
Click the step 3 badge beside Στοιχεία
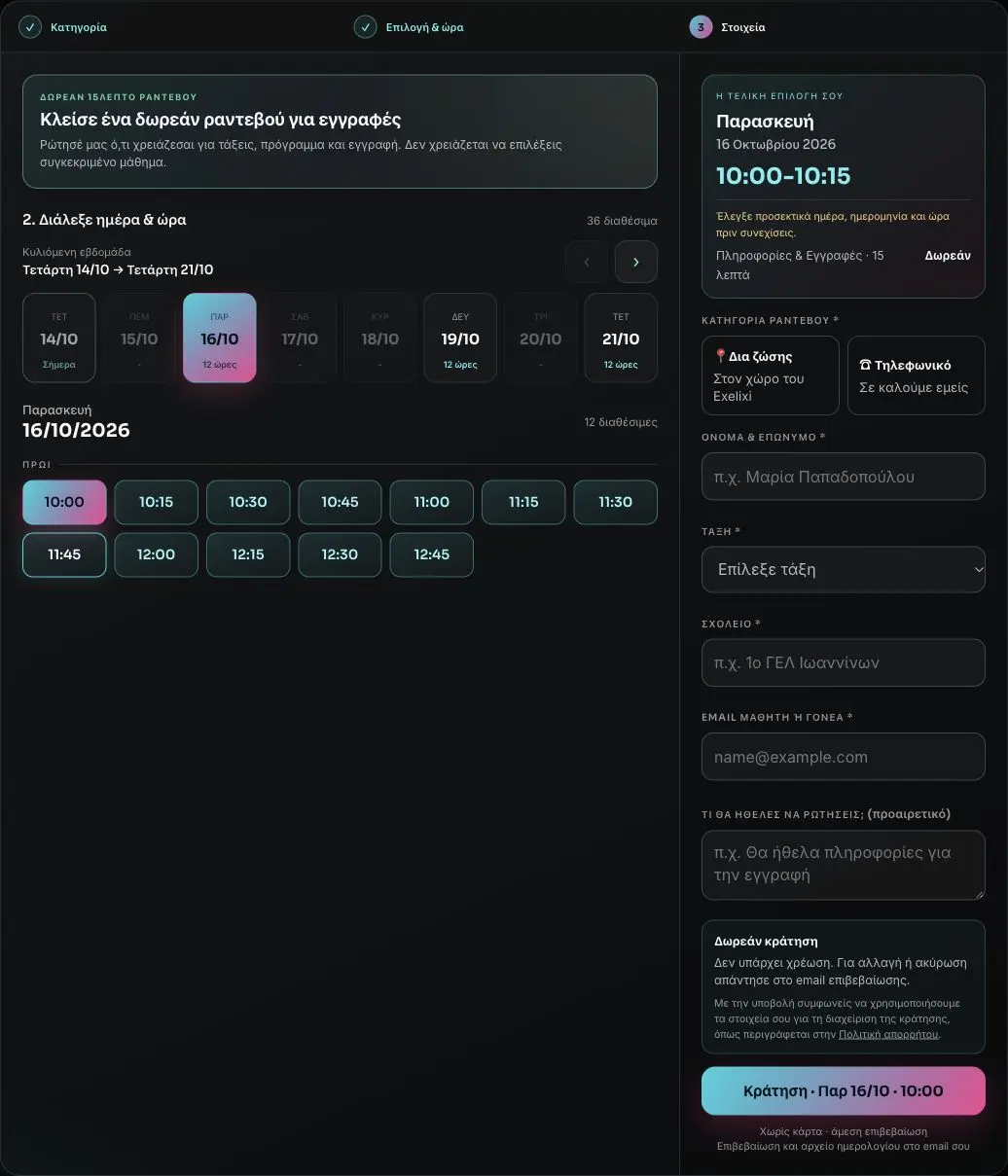coord(701,27)
